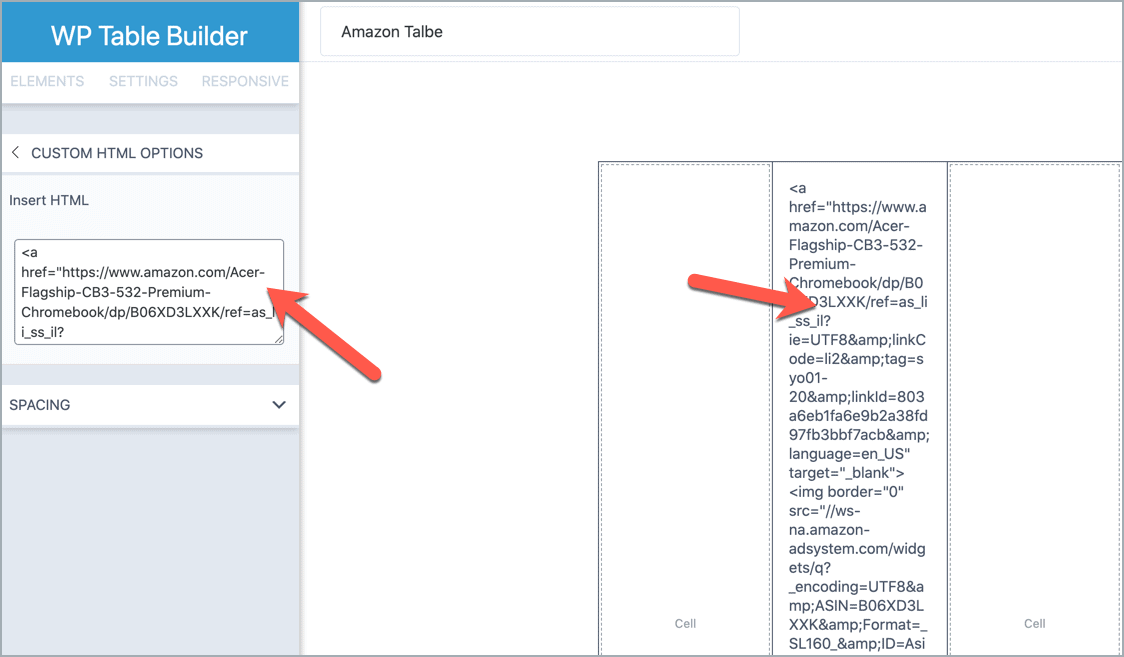Viewport: 1124px width, 657px height.
Task: Go back using the Custom HTML Options arrow
Action: [15, 153]
